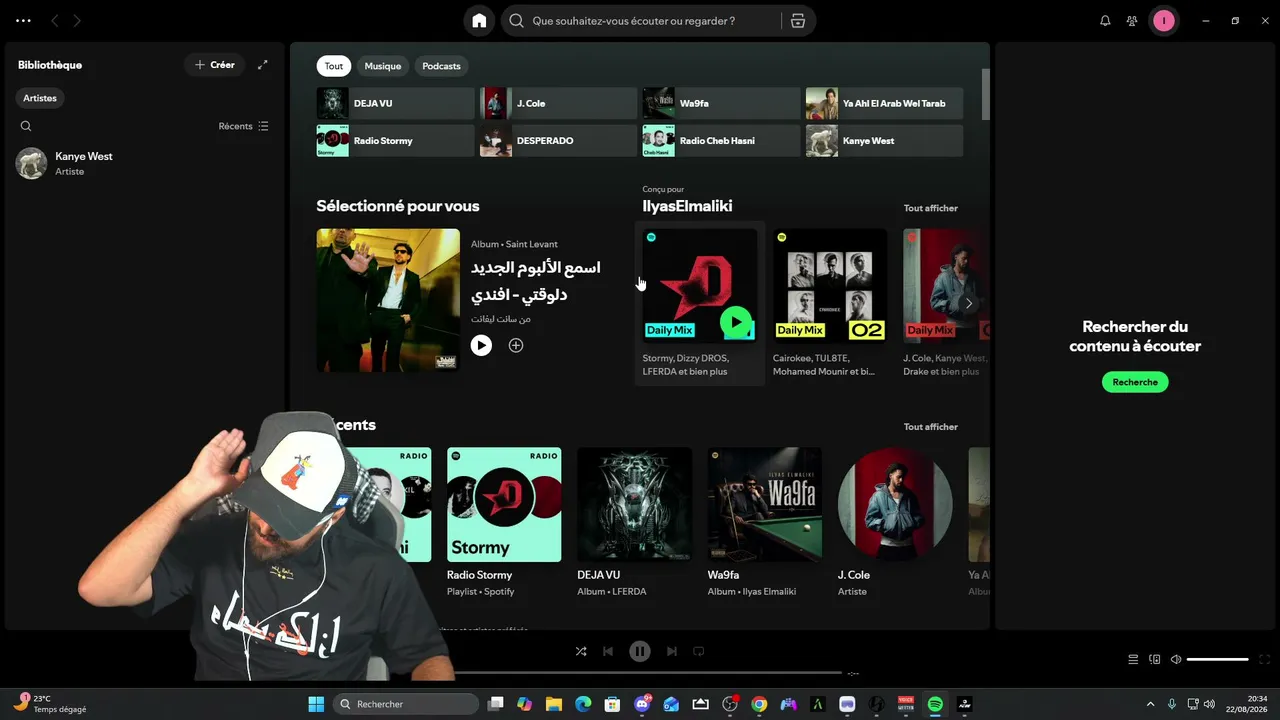The width and height of the screenshot is (1280, 720).
Task: Play the Saint Levant album
Action: (481, 345)
